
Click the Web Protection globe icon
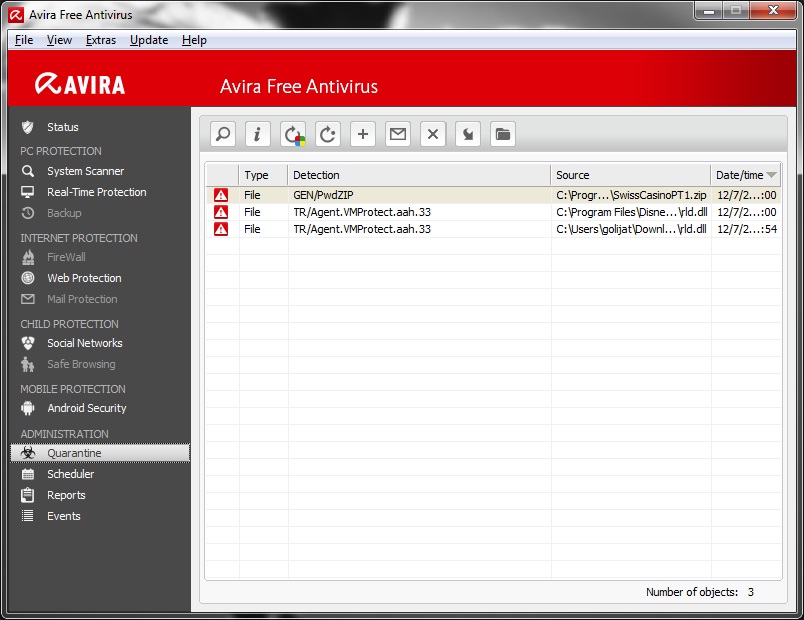point(28,278)
